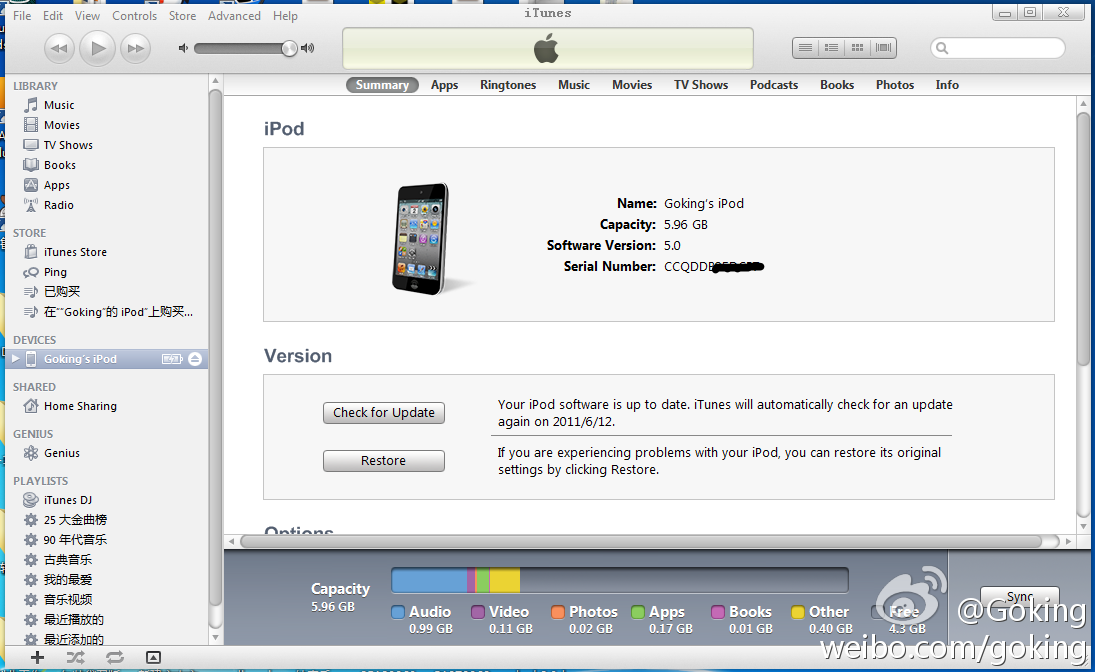The image size is (1095, 672).
Task: Open the Controls menu
Action: [x=135, y=15]
